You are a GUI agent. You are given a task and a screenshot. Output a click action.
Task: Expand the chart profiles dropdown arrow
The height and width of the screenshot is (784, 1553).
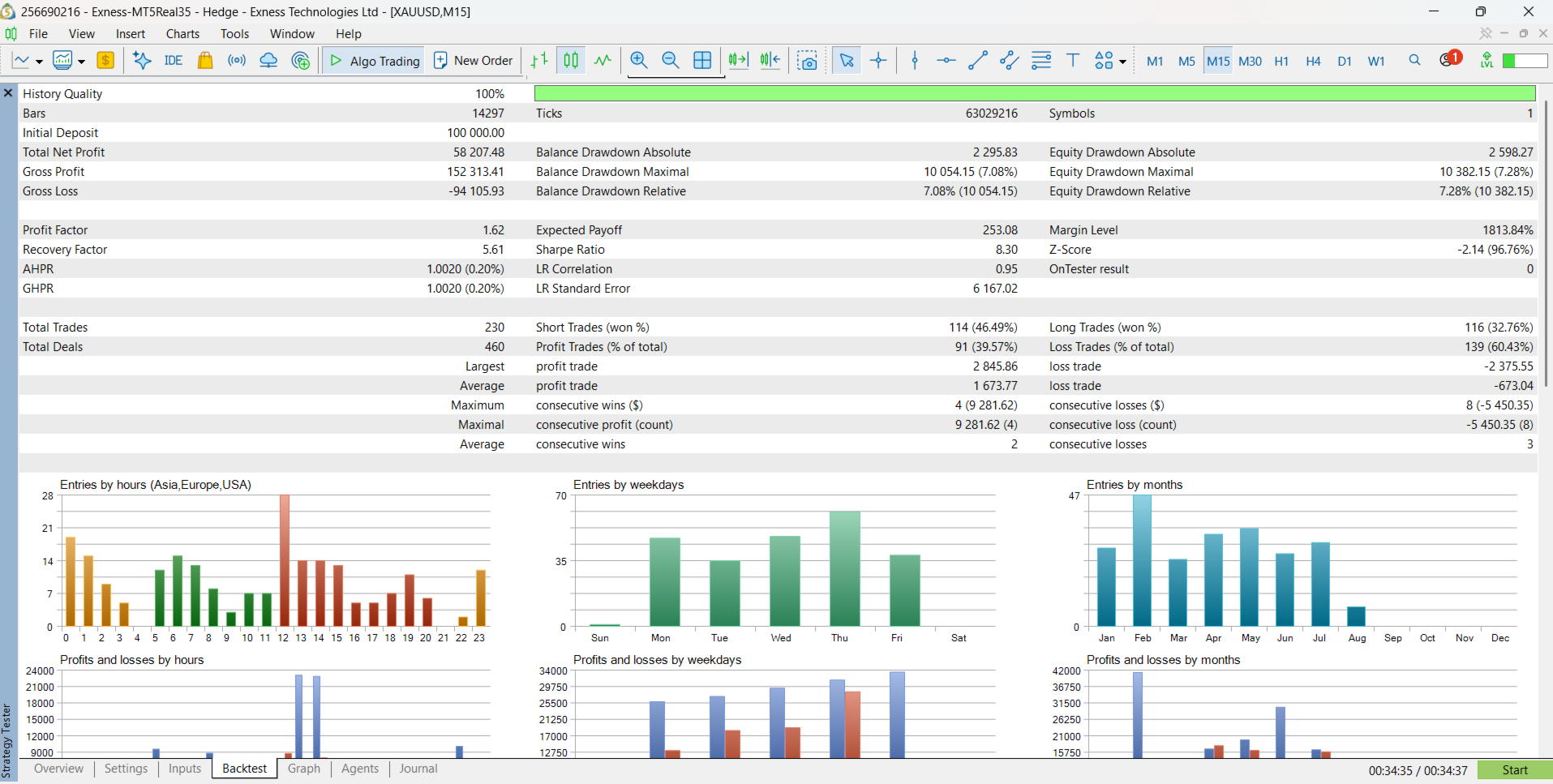(x=81, y=62)
